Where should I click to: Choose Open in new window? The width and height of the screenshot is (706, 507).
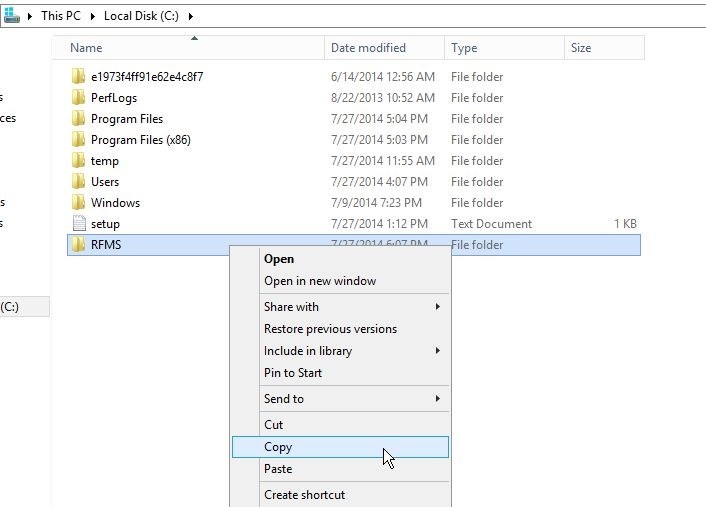tap(340, 281)
